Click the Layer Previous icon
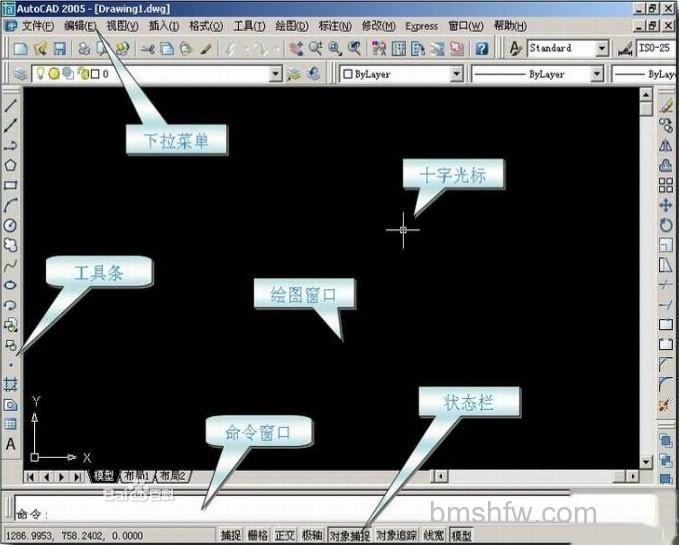This screenshot has height=545, width=679. coord(313,74)
